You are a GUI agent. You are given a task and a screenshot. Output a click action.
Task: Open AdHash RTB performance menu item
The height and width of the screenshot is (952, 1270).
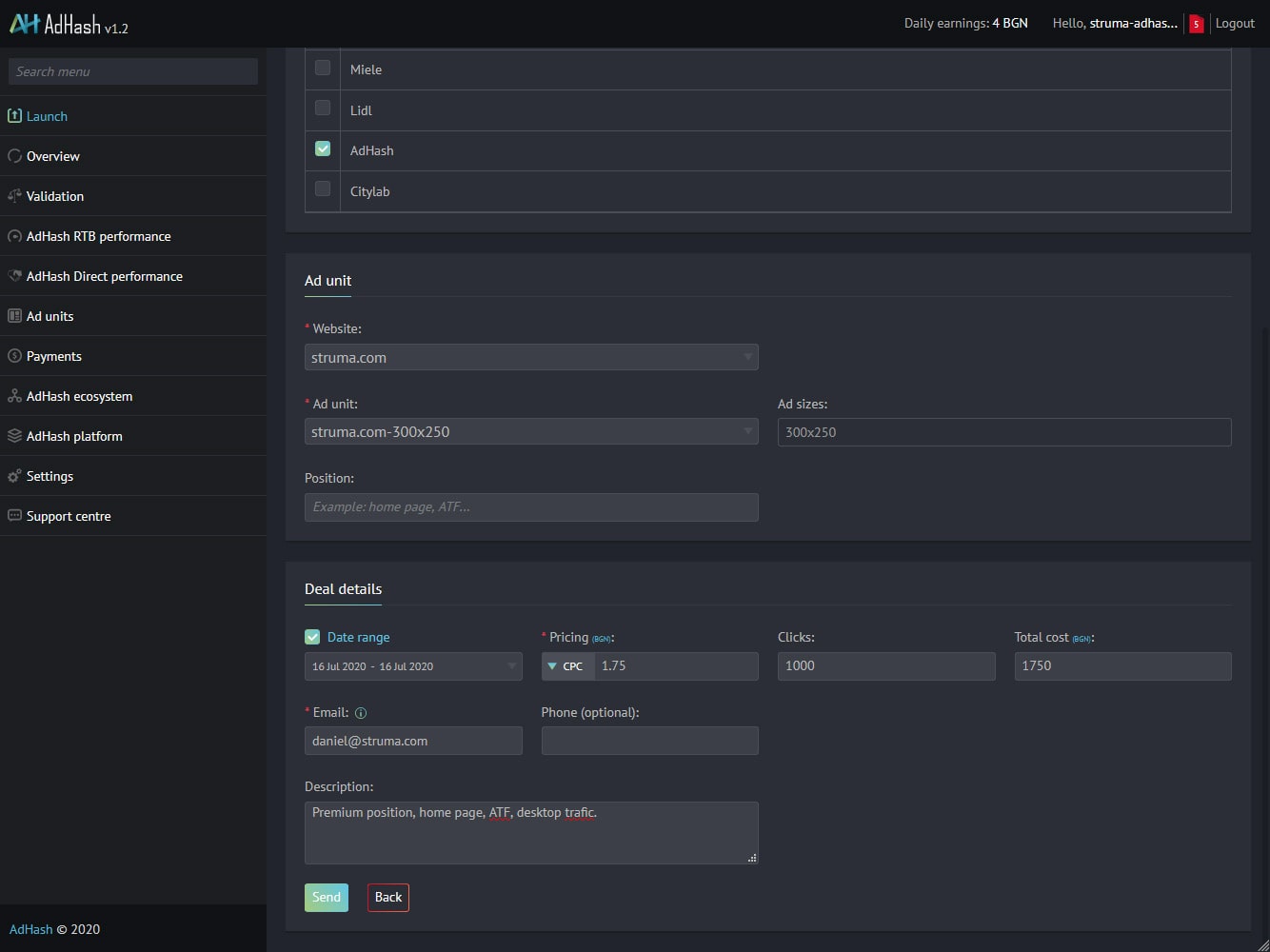tap(99, 236)
